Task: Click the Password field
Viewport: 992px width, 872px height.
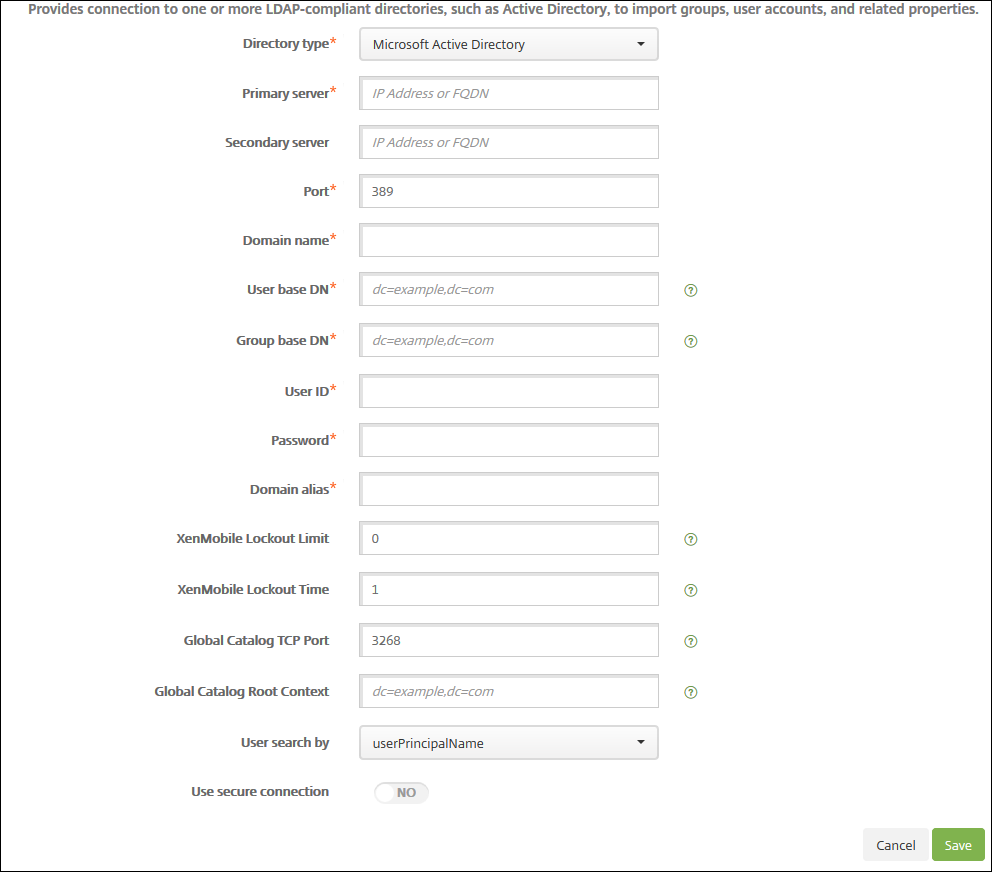Action: pyautogui.click(x=508, y=441)
